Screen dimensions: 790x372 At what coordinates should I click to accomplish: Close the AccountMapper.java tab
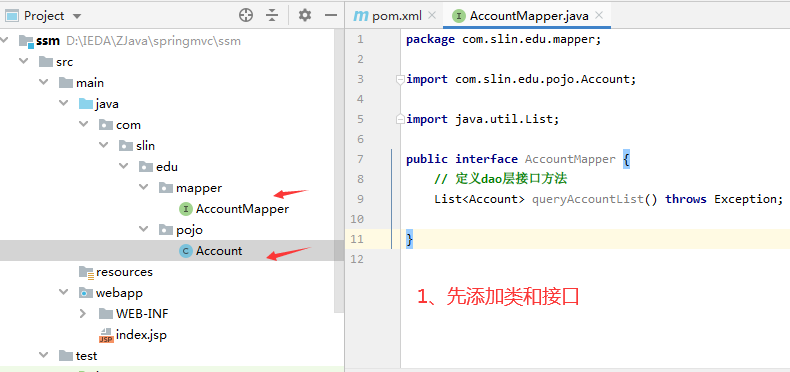tap(599, 16)
